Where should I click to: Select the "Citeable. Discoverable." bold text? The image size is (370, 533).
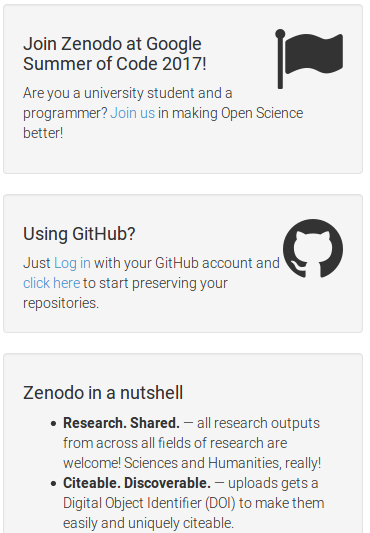pos(137,483)
